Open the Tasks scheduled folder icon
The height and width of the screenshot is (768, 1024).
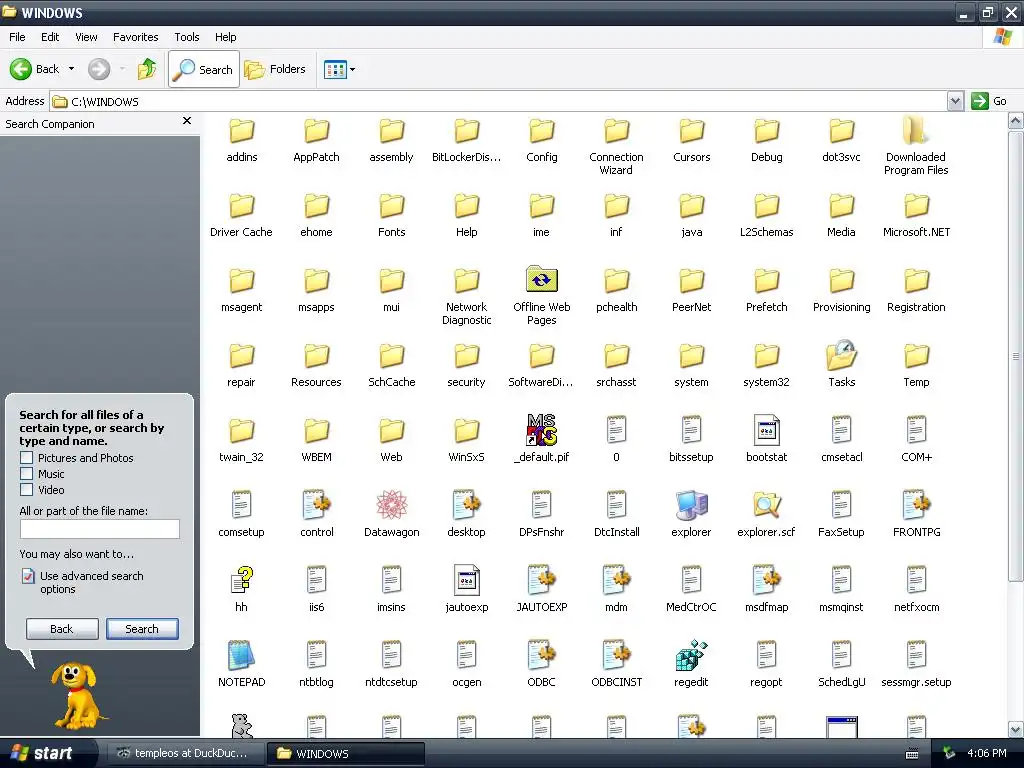click(841, 355)
